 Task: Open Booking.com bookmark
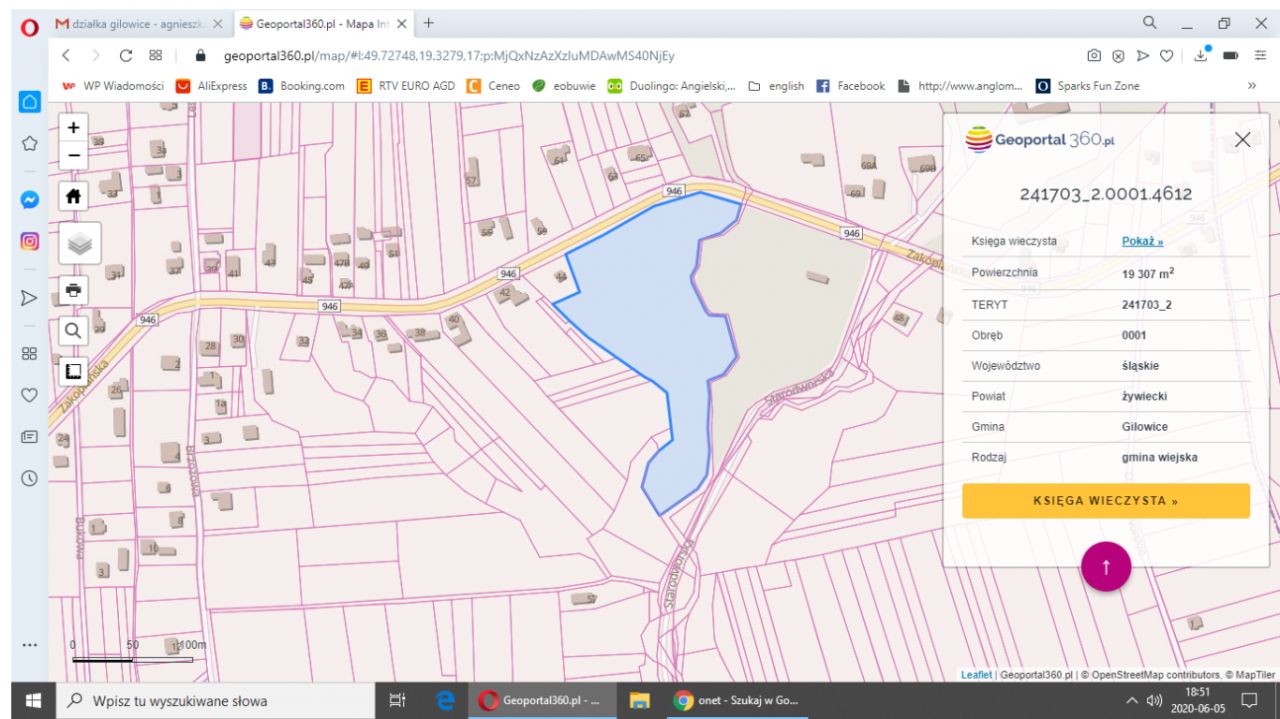point(302,86)
